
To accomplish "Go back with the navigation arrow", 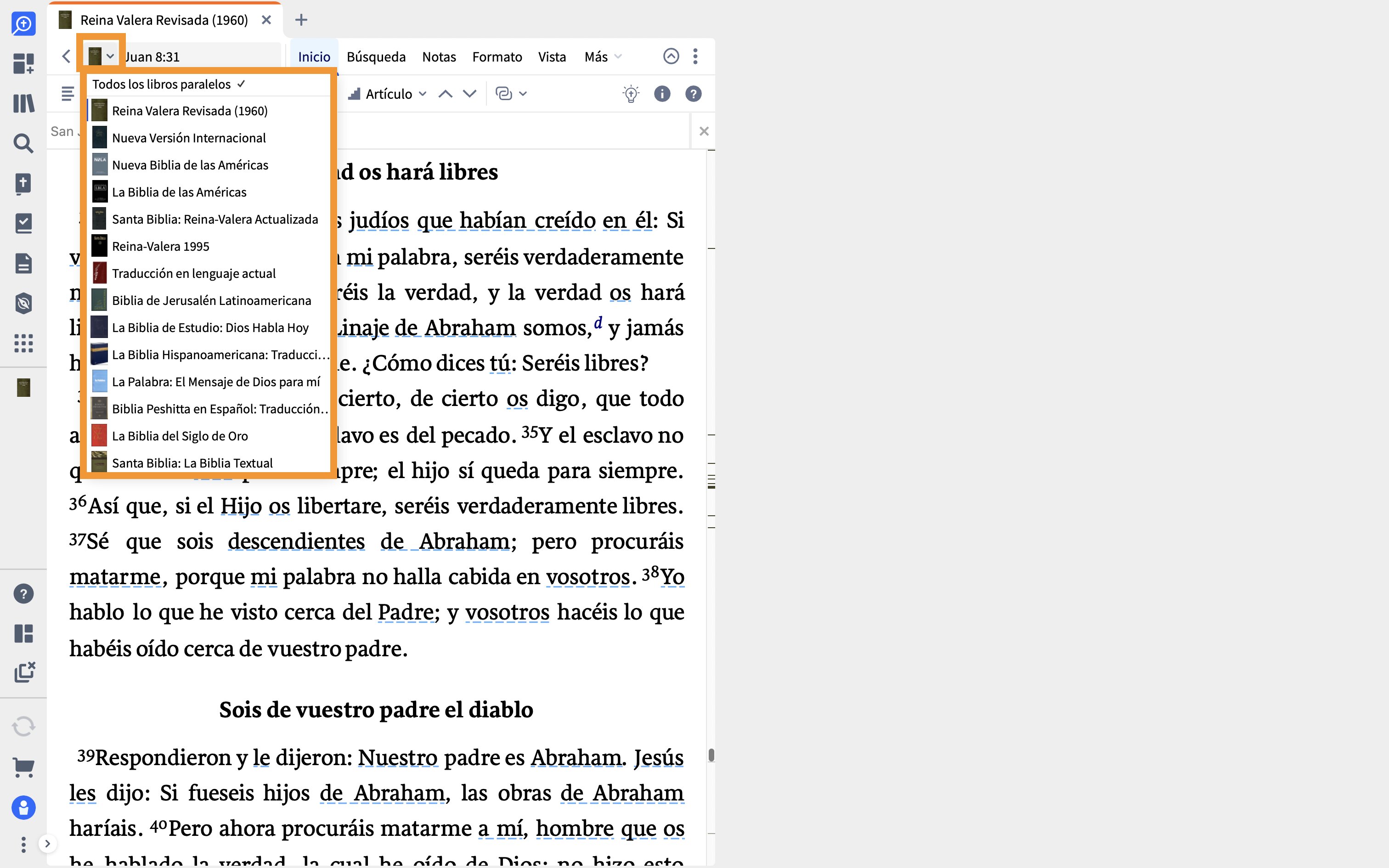I will [66, 56].
